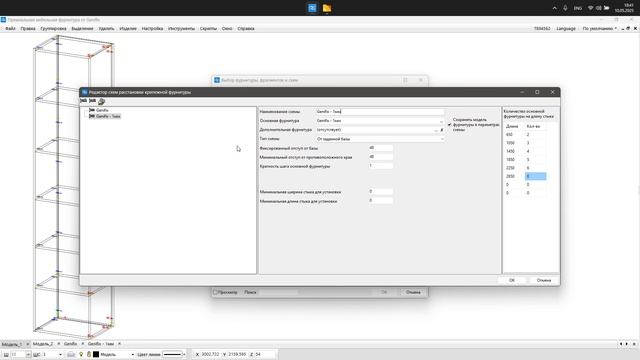Select Gemfix - 1шаг scheme in the tree

[x=108, y=116]
